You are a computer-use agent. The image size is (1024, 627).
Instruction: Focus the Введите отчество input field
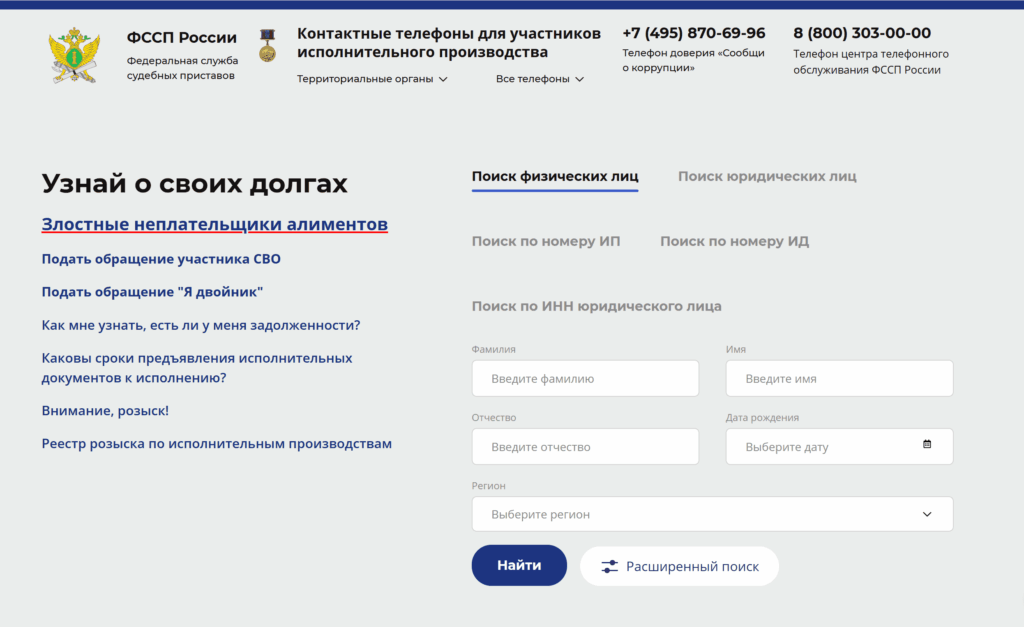(x=585, y=447)
